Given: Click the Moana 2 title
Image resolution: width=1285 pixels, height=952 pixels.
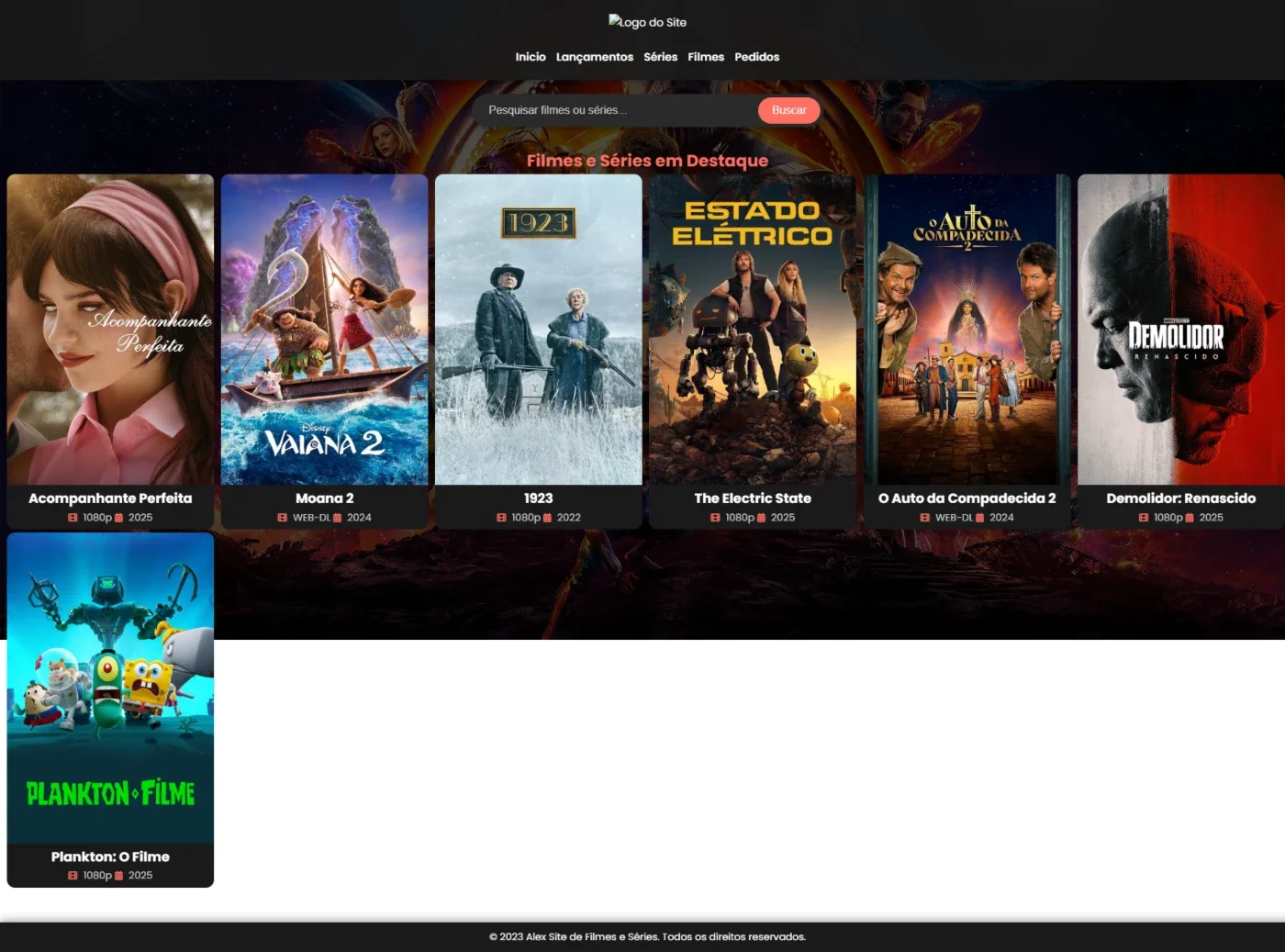Looking at the screenshot, I should point(325,498).
